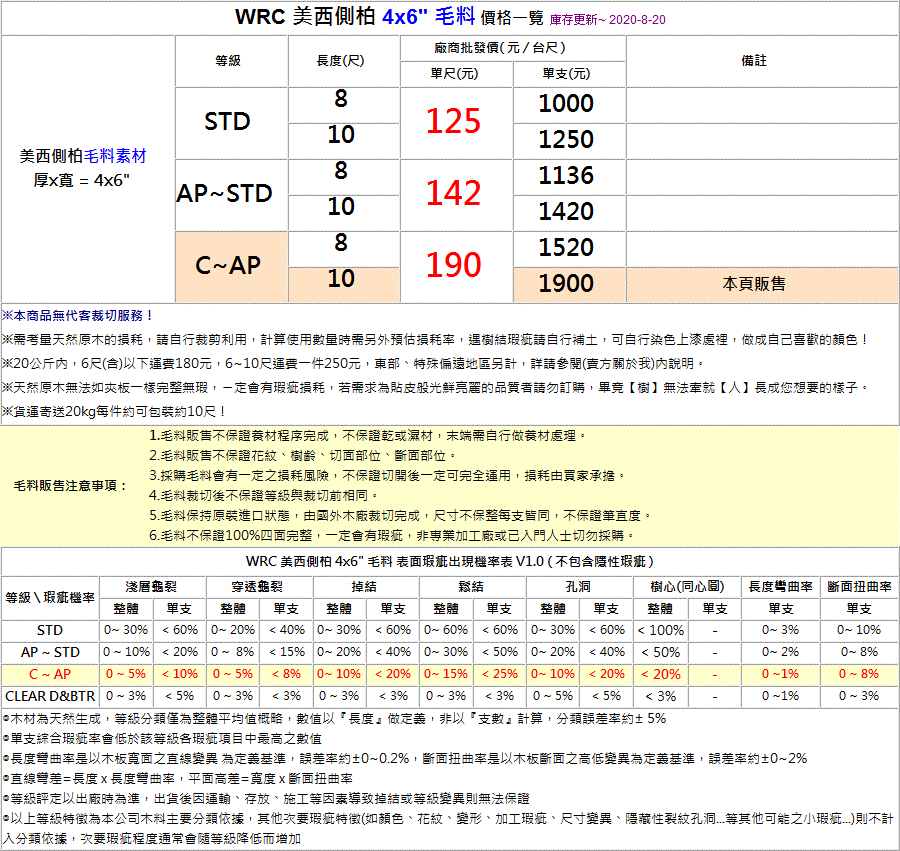Click the "CLEAR D&BTR" row label
Screen dimensions: 900x851
(50, 696)
